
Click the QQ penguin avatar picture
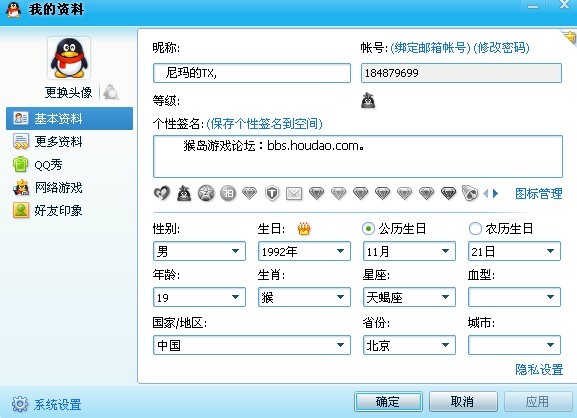tap(69, 58)
